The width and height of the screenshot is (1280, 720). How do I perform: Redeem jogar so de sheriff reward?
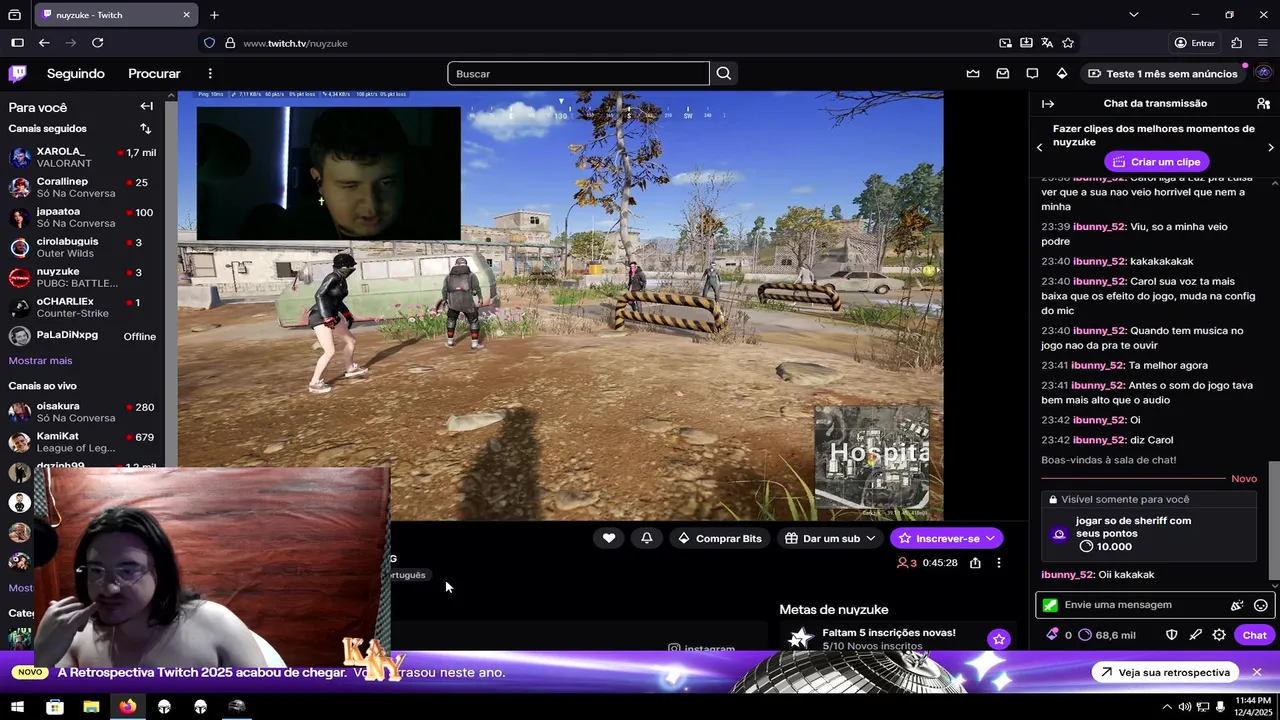tap(1148, 533)
